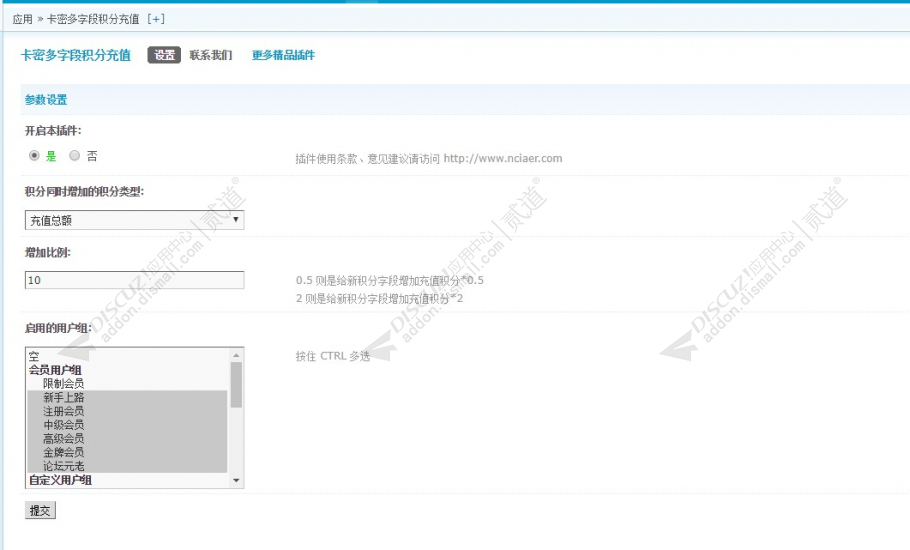Click the 增加比例 input field
The image size is (910, 550).
[135, 280]
